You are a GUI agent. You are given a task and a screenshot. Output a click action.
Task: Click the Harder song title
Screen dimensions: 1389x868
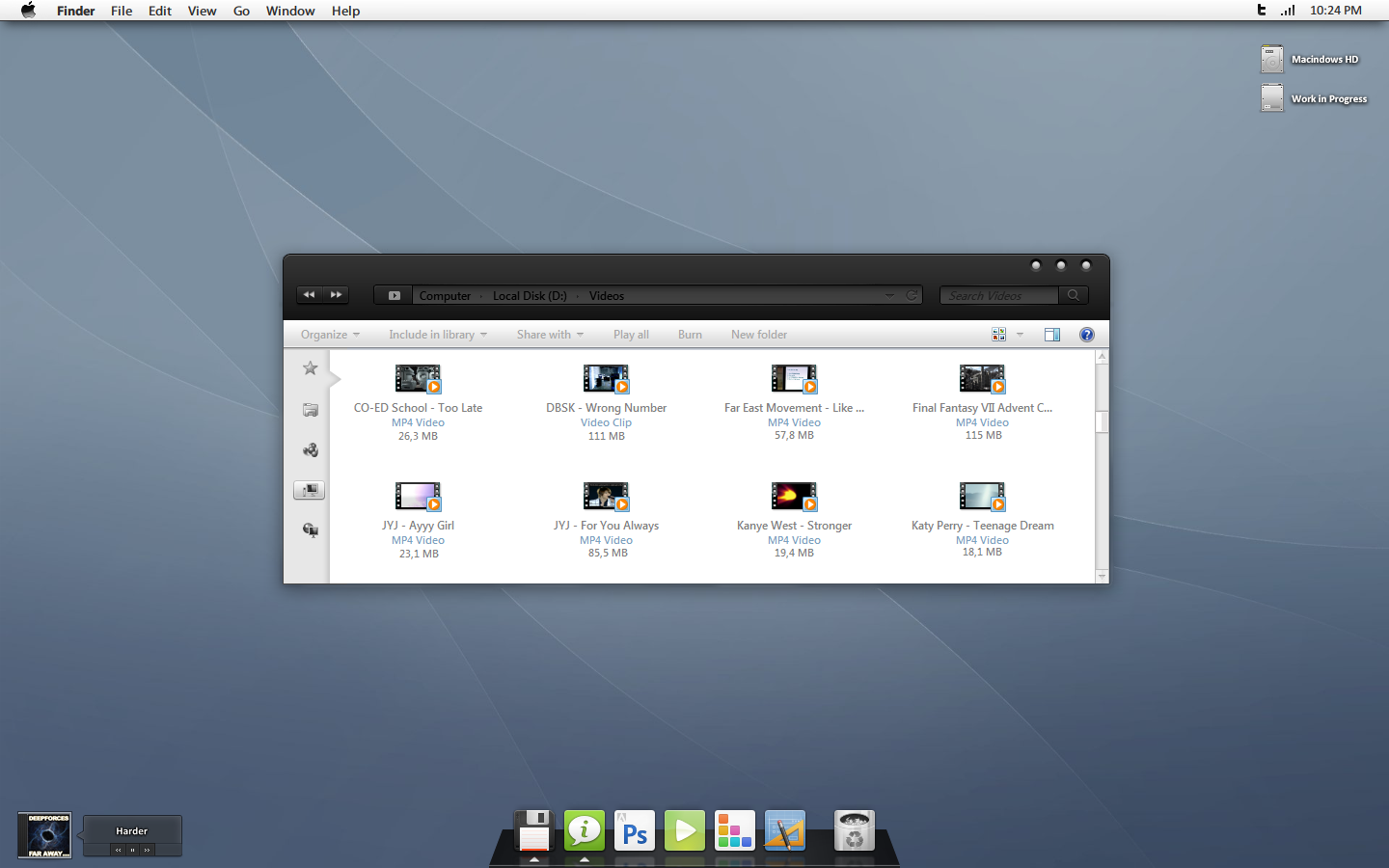[x=132, y=831]
